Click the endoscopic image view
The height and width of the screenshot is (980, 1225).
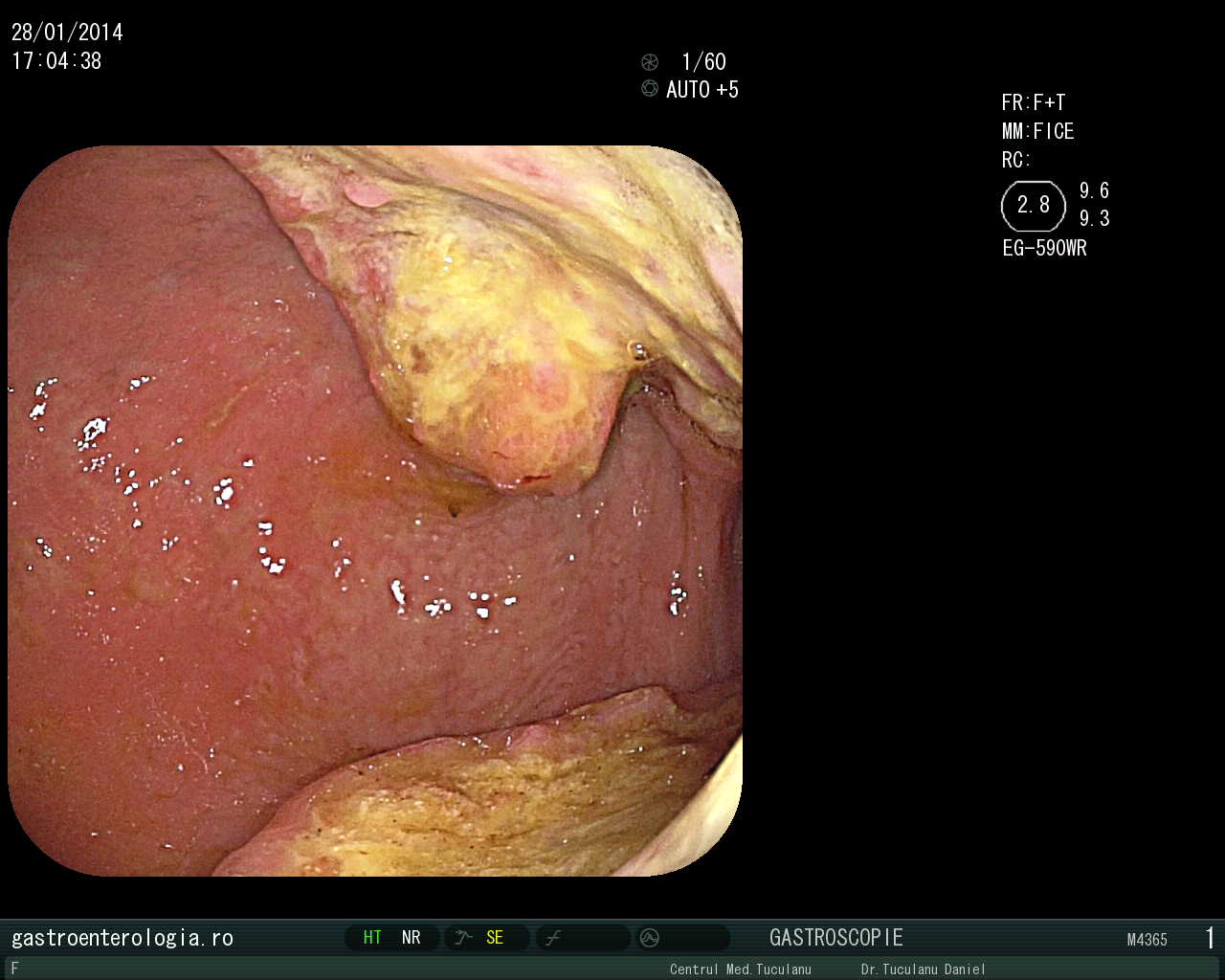click(x=375, y=511)
